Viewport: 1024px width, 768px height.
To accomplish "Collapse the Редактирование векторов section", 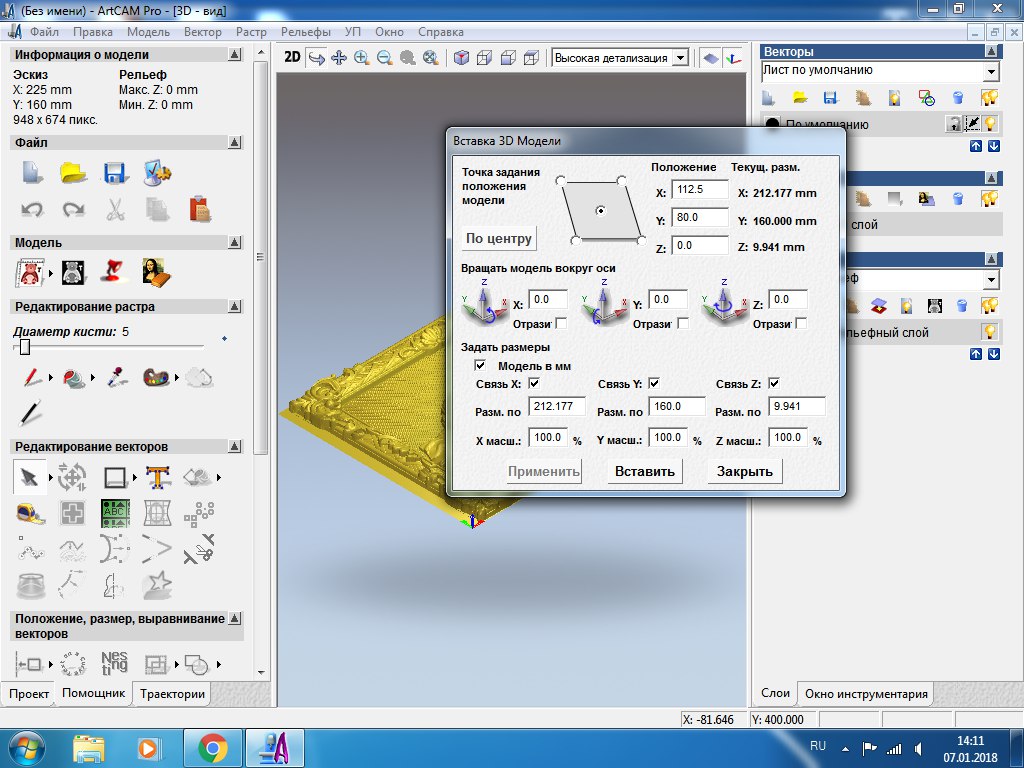I will point(235,446).
